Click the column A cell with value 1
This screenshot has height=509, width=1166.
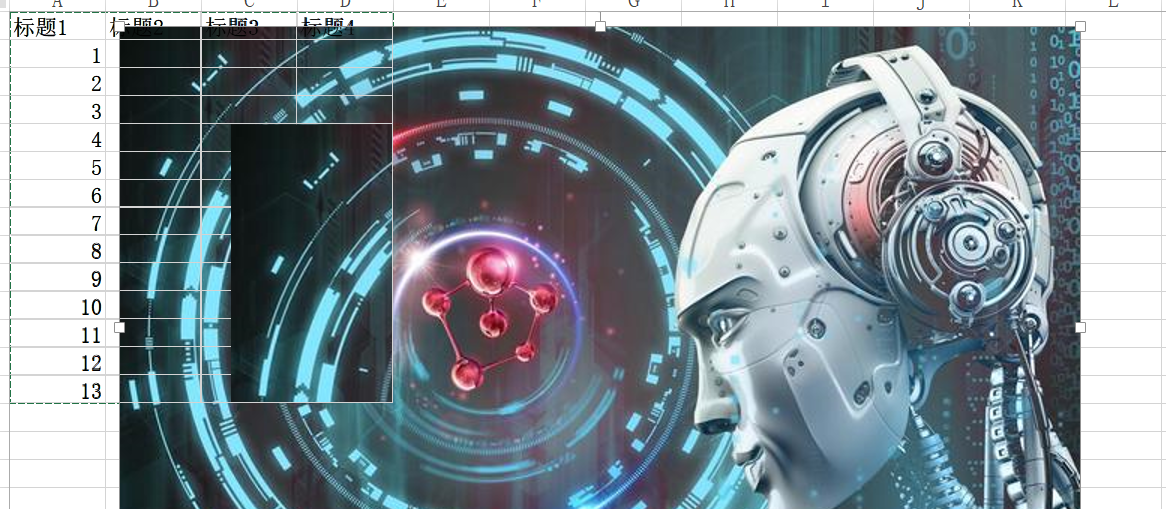point(57,54)
